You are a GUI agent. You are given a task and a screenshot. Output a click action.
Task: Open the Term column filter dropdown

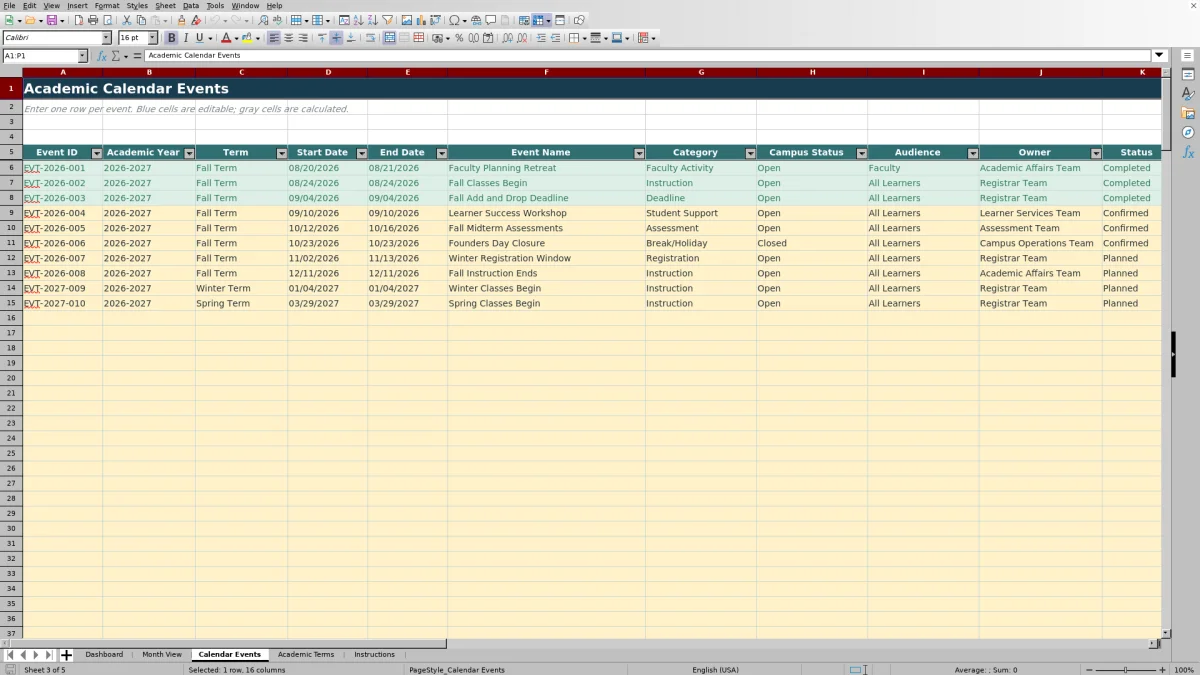point(281,153)
